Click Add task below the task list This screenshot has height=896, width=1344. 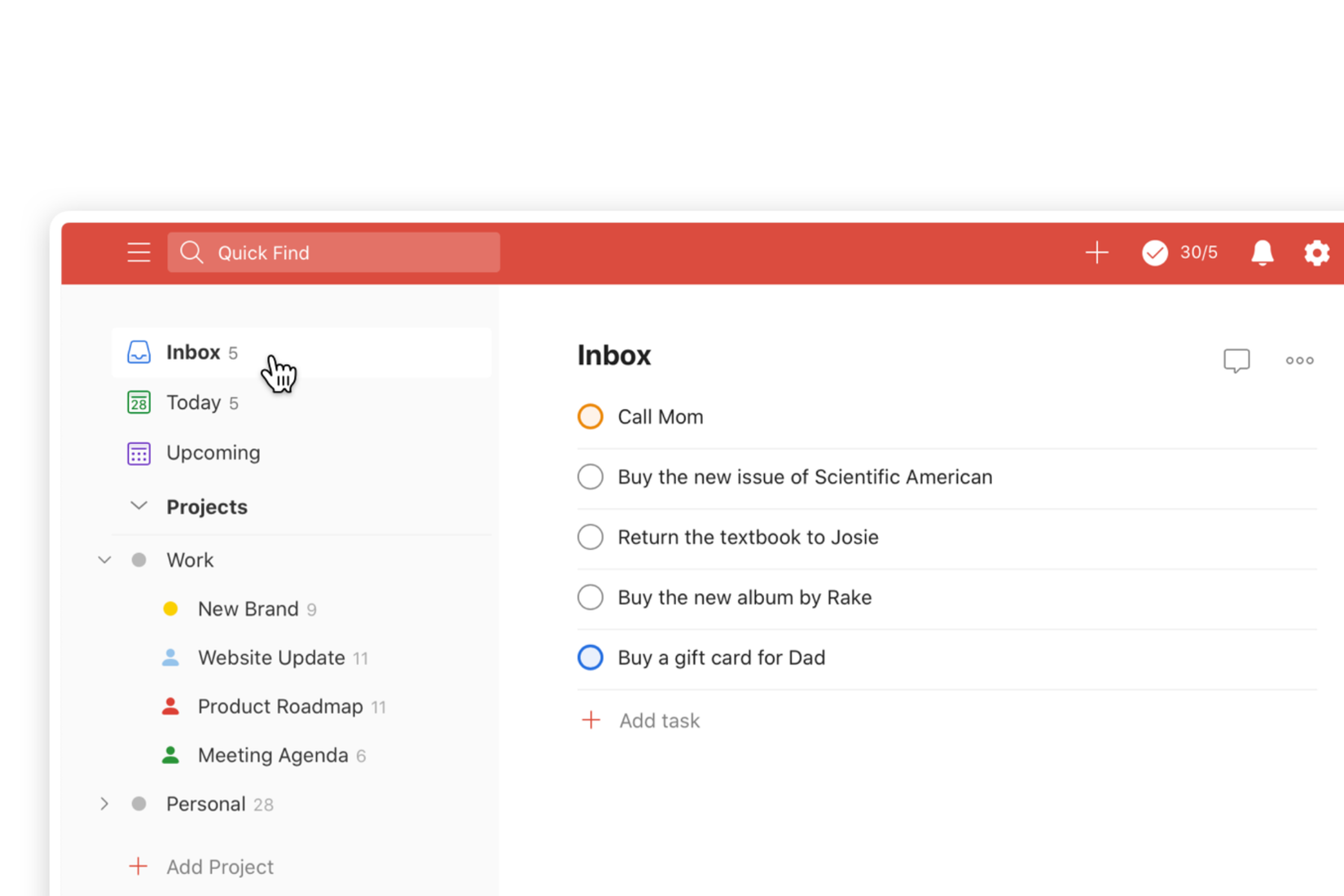tap(659, 720)
